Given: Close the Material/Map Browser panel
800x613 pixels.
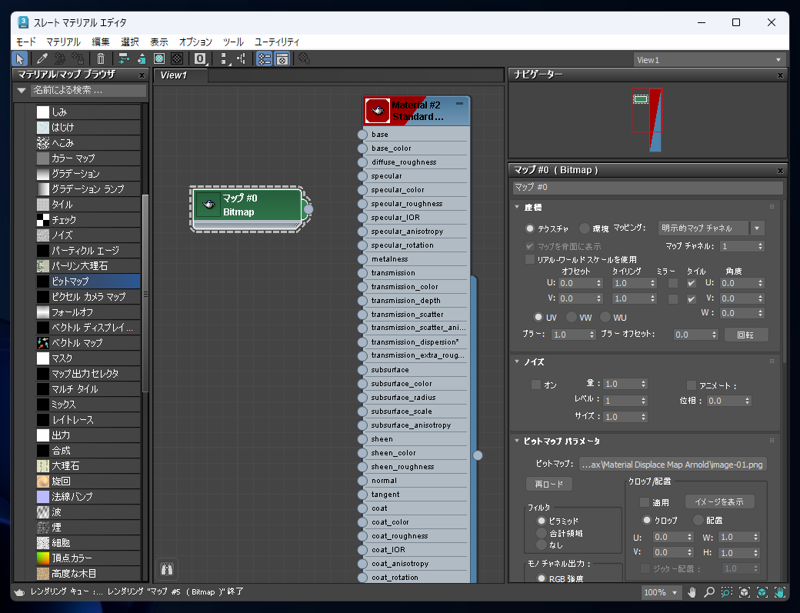Looking at the screenshot, I should [x=142, y=75].
